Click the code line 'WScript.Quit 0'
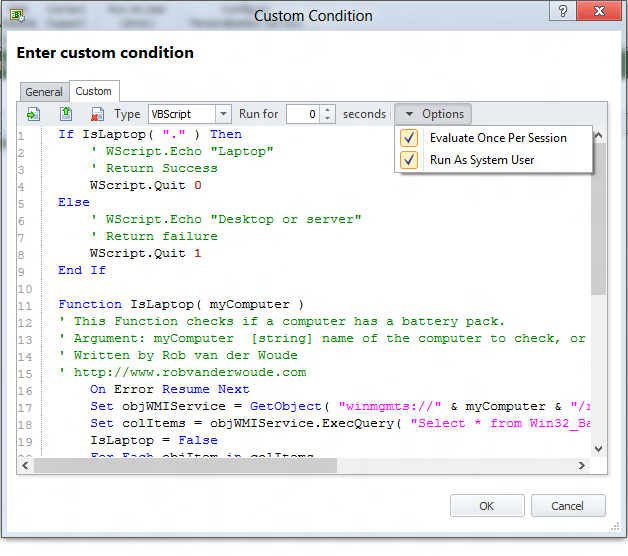 (x=145, y=185)
